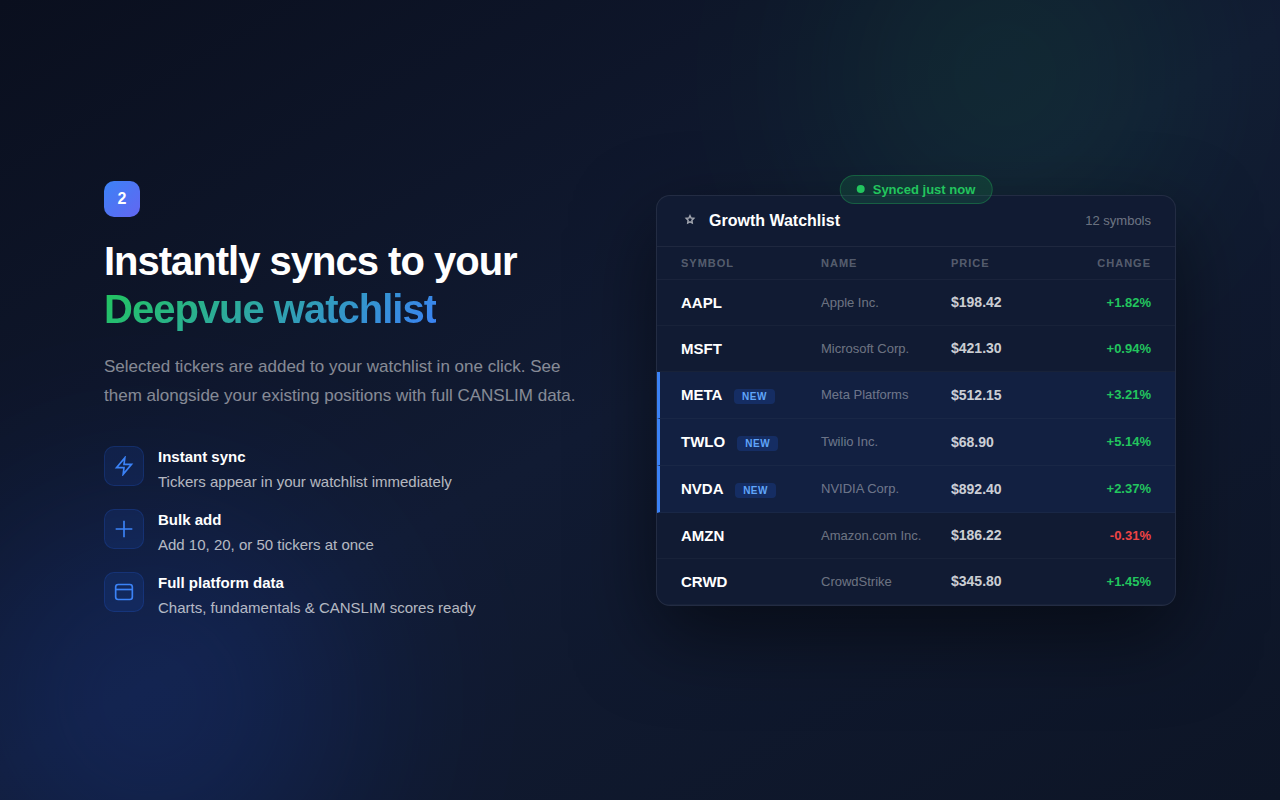Click the PRICE column header

(970, 263)
